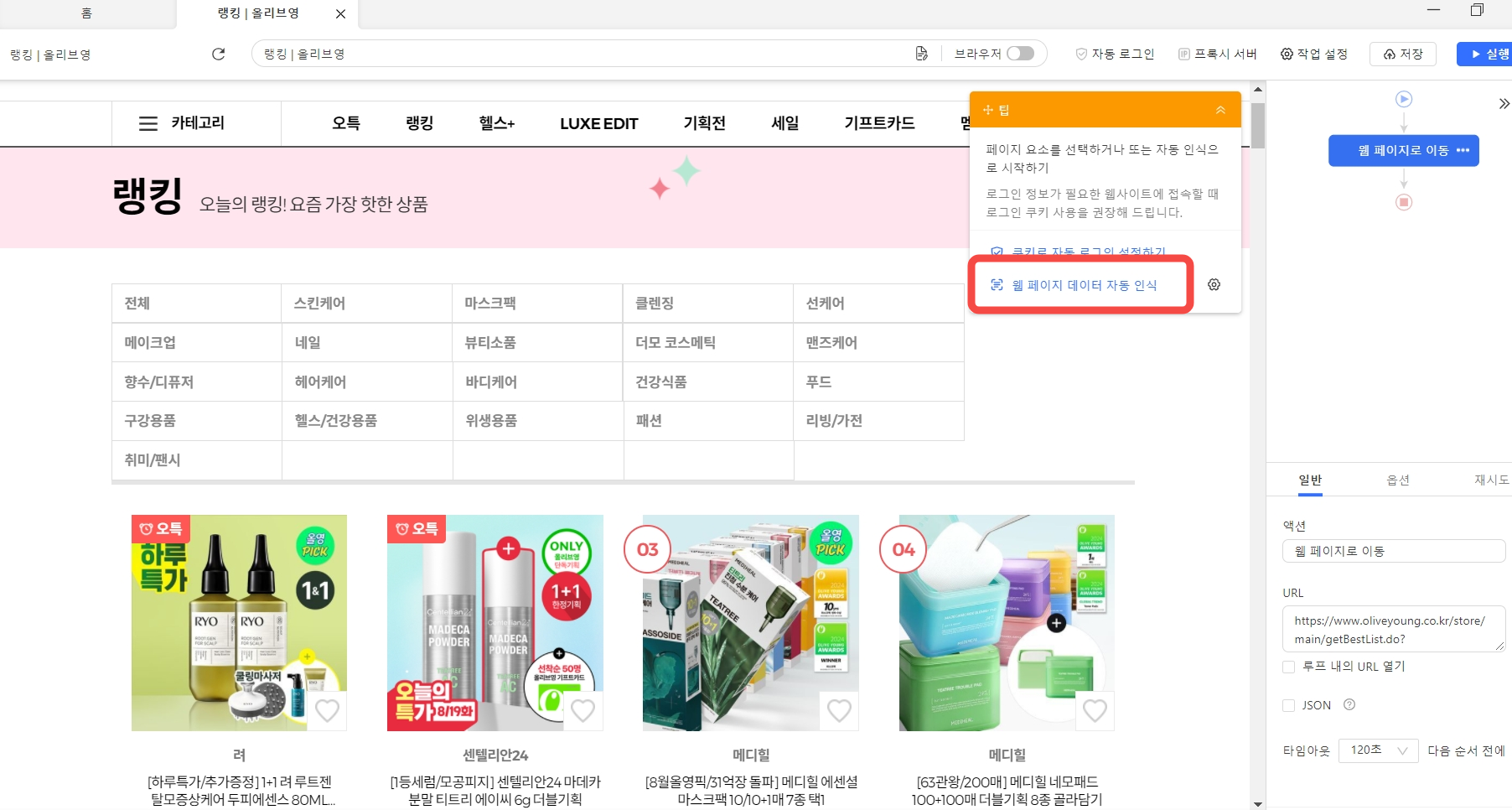This screenshot has width=1512, height=810.
Task: Open the 카테고리 hamburger menu
Action: (x=148, y=123)
